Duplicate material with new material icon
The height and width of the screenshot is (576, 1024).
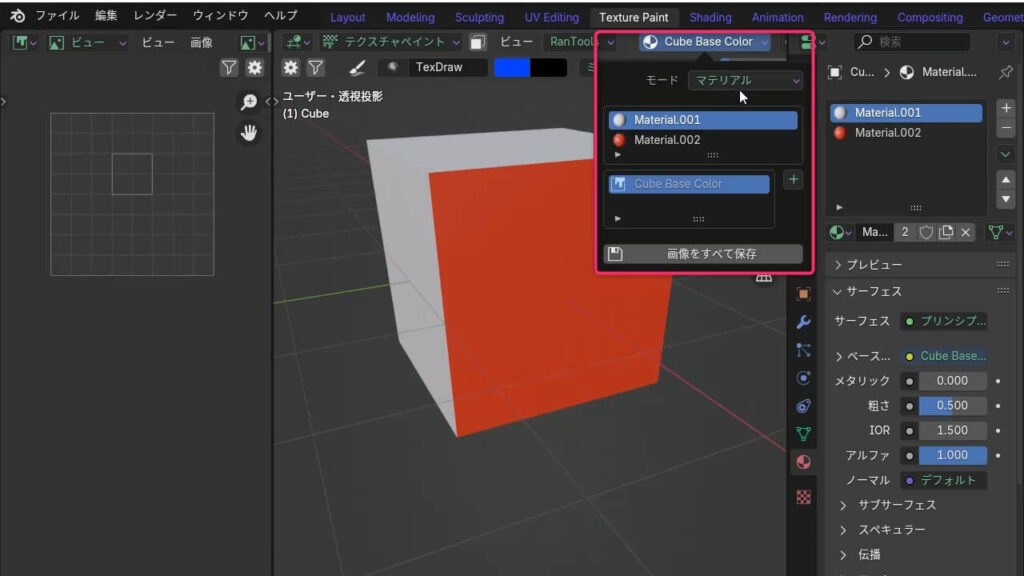point(945,232)
